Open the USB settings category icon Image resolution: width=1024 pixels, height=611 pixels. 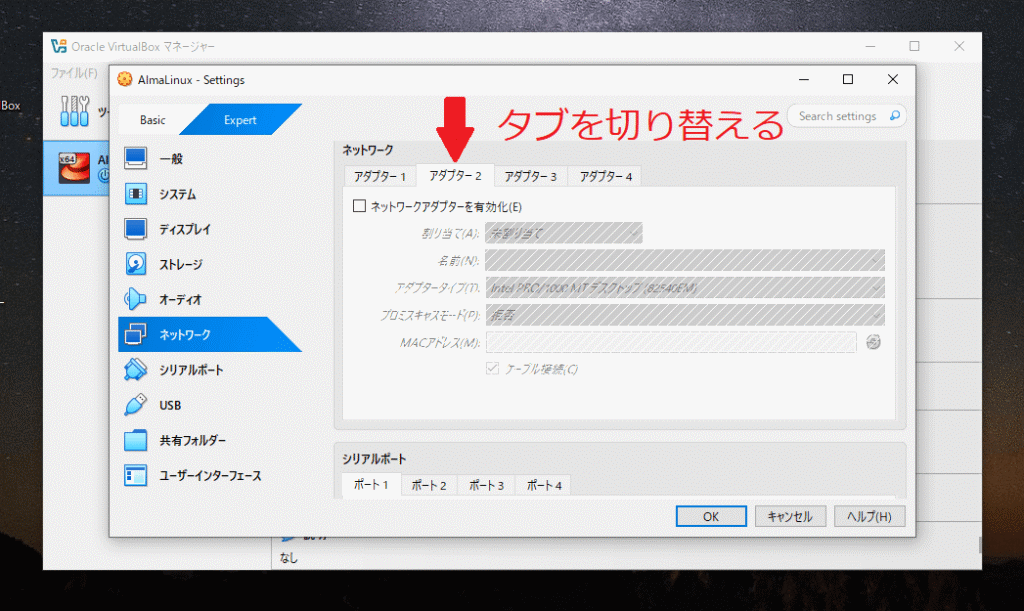[x=135, y=405]
